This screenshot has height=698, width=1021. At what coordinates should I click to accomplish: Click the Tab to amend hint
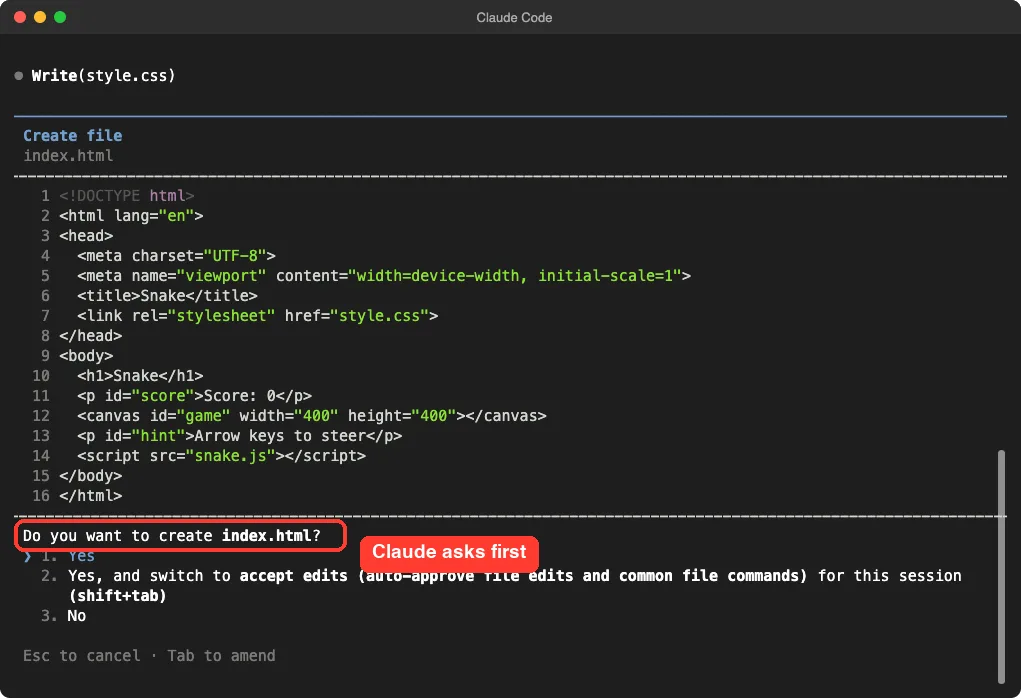(x=221, y=656)
